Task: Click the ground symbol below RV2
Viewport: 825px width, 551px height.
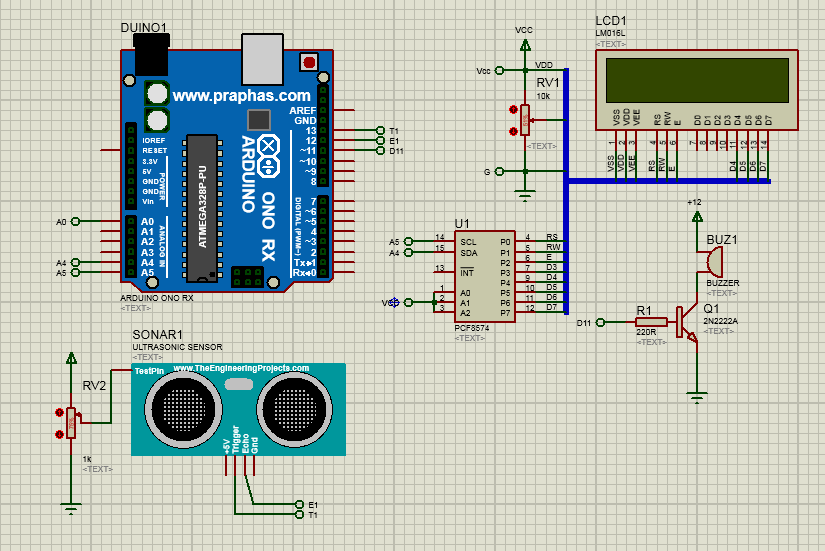Action: coord(71,509)
